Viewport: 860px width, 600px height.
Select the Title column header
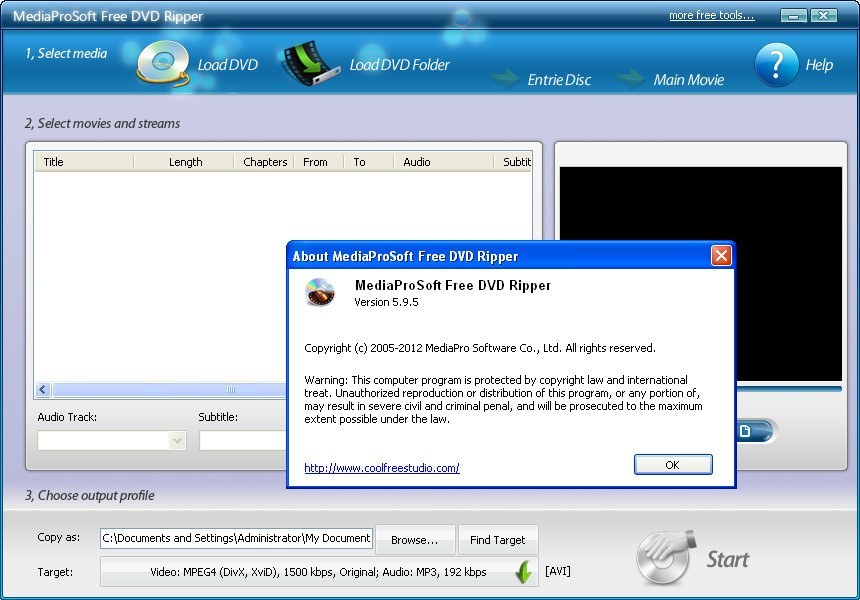(55, 161)
